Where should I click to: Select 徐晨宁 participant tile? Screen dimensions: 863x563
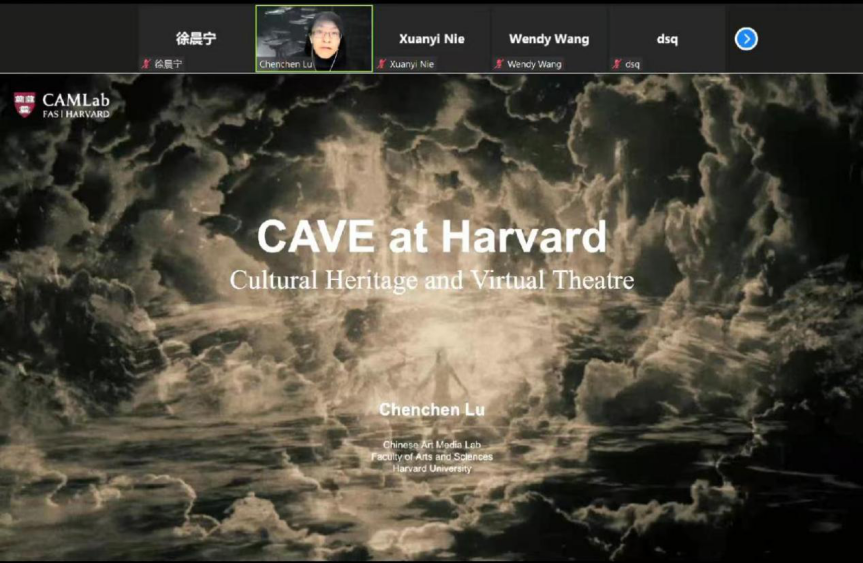[196, 39]
